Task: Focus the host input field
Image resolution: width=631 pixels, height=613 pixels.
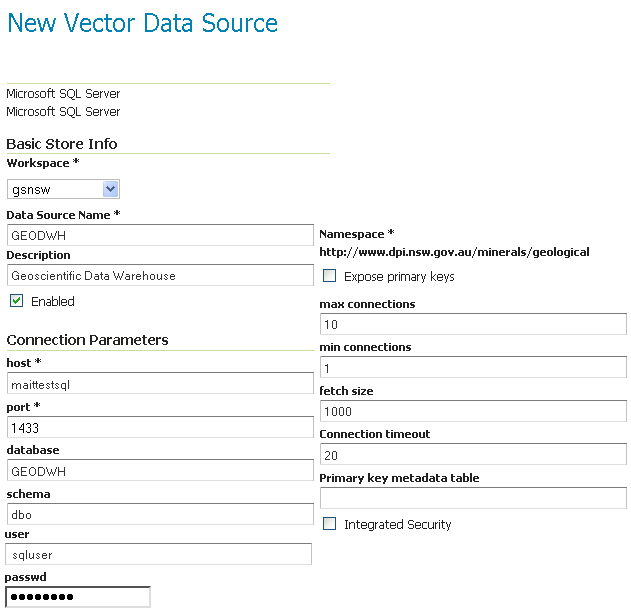Action: pos(160,383)
